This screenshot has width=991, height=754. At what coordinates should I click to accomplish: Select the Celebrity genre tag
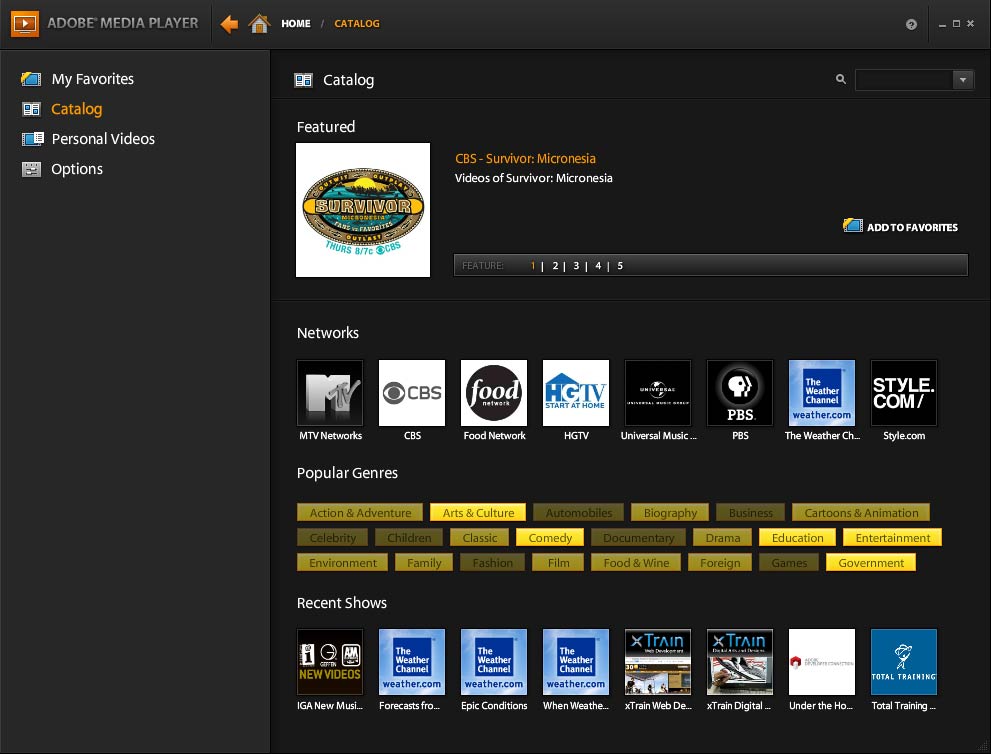[x=332, y=538]
